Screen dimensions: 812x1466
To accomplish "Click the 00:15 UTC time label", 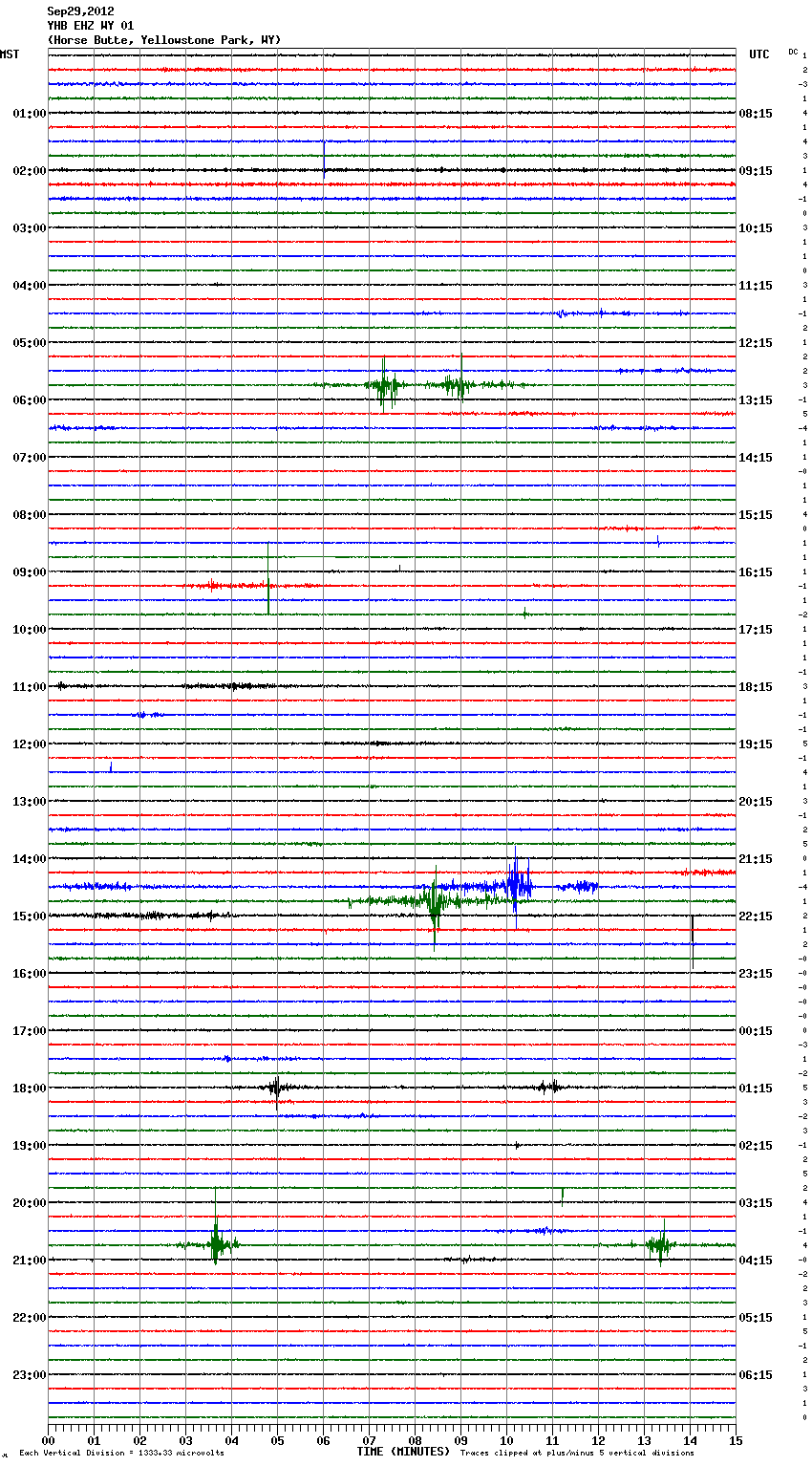I will (x=756, y=1031).
